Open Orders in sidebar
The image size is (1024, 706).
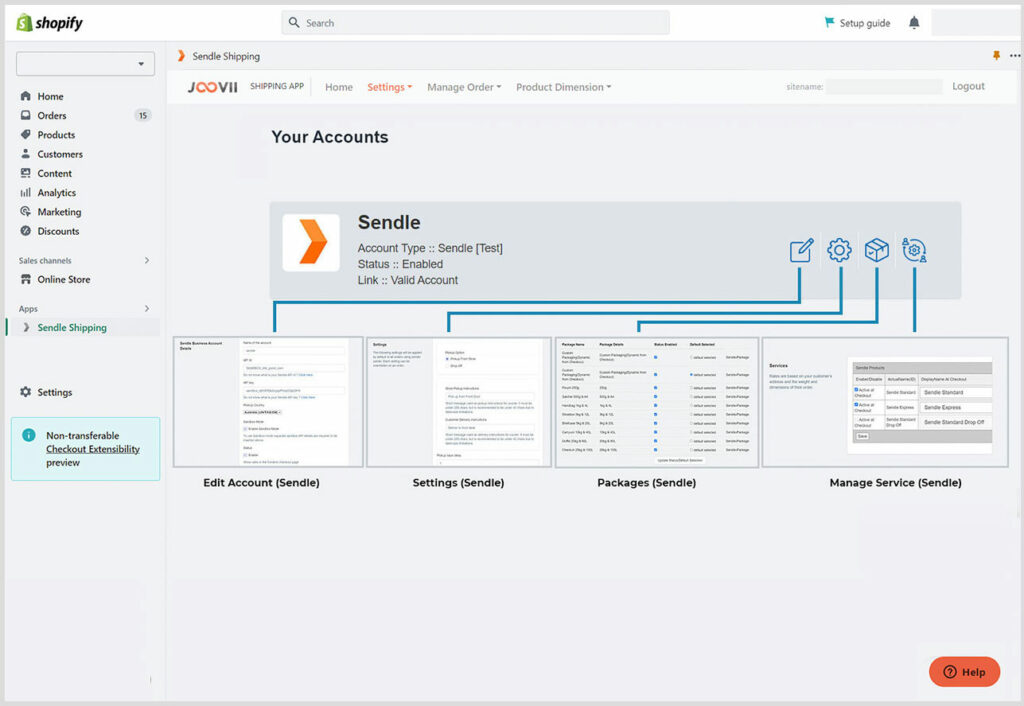[52, 116]
